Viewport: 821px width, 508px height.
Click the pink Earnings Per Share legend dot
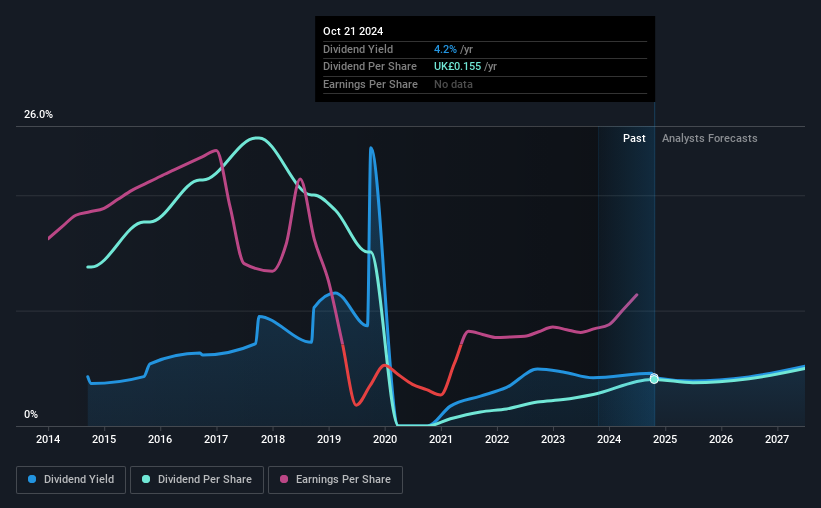coord(284,479)
